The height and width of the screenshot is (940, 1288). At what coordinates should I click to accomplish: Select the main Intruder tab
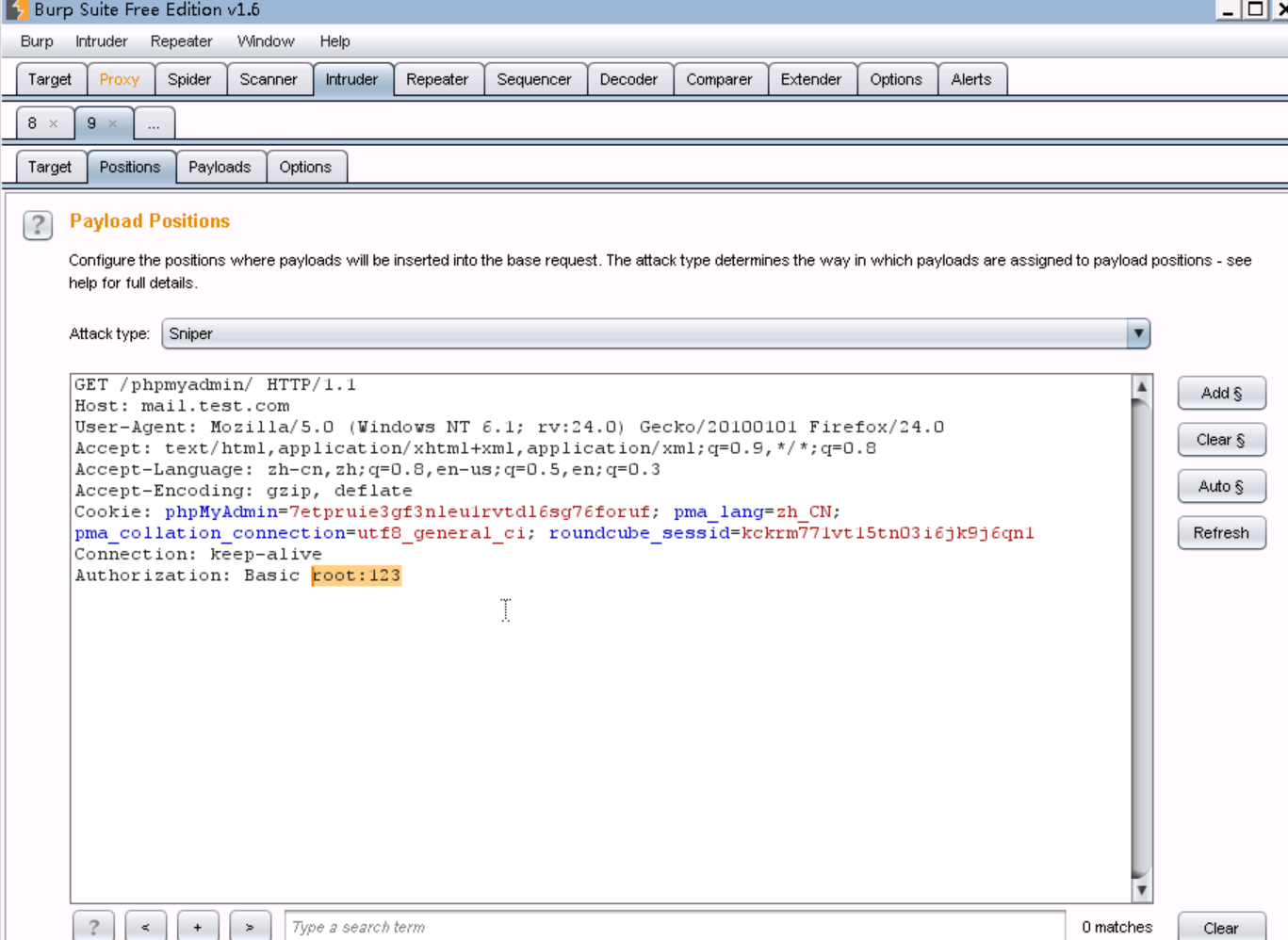pyautogui.click(x=351, y=79)
